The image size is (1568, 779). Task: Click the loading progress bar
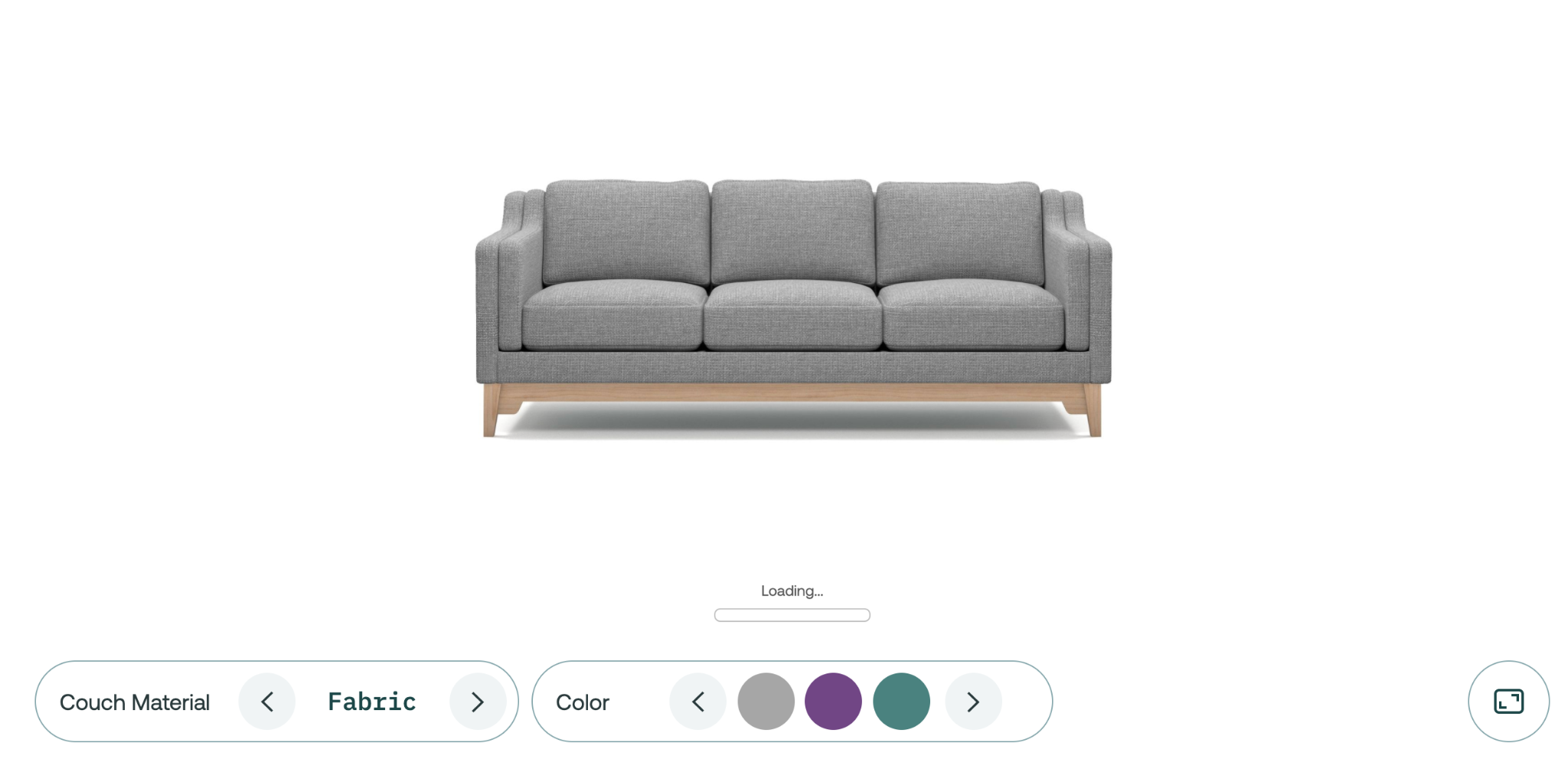point(792,615)
